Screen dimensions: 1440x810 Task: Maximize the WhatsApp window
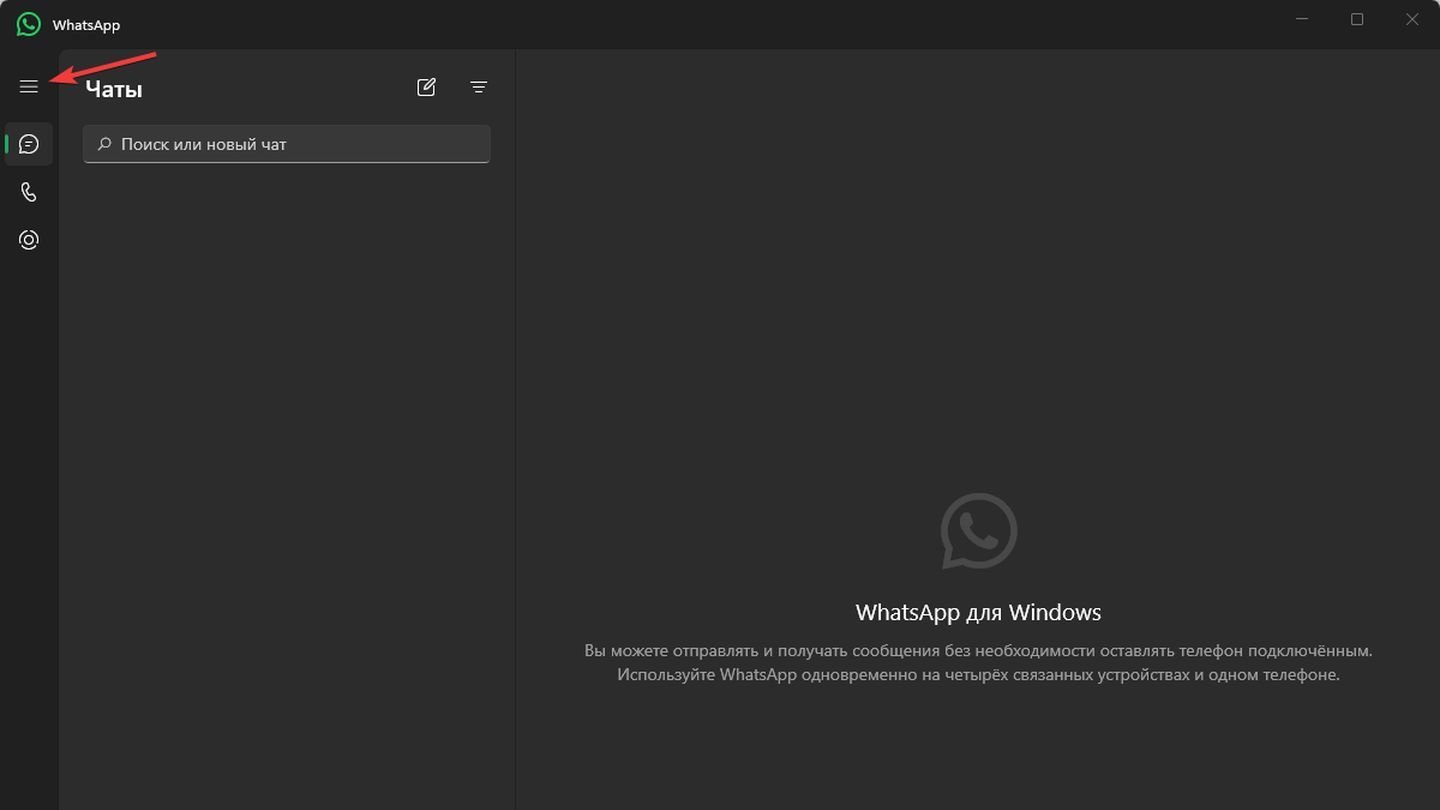tap(1357, 20)
